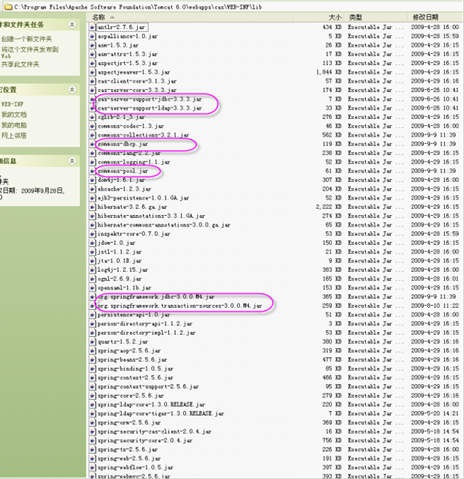Collapse the 其它位置 panel
Screen dimensions: 464x479
point(72,90)
